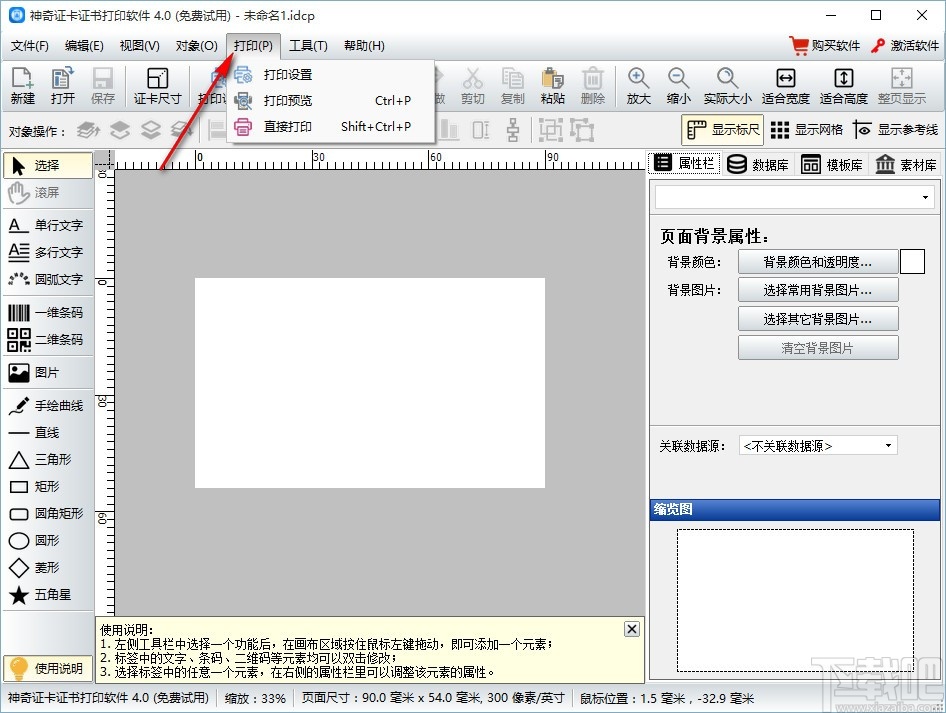The width and height of the screenshot is (946, 713).
Task: Click the 新建 (New) toolbar icon
Action: (x=22, y=86)
